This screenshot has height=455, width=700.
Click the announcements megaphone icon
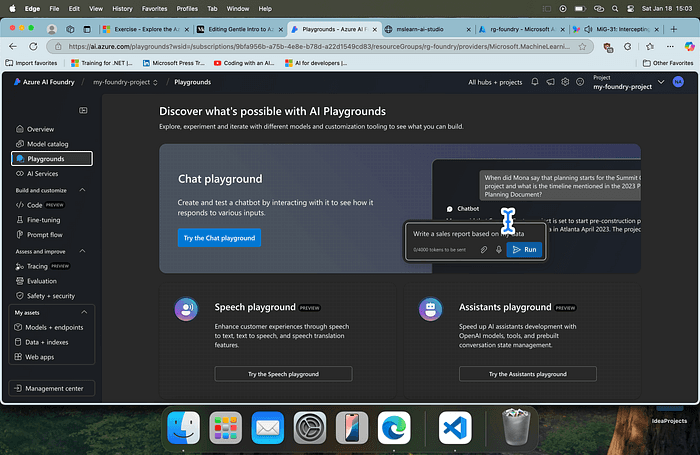click(x=550, y=82)
